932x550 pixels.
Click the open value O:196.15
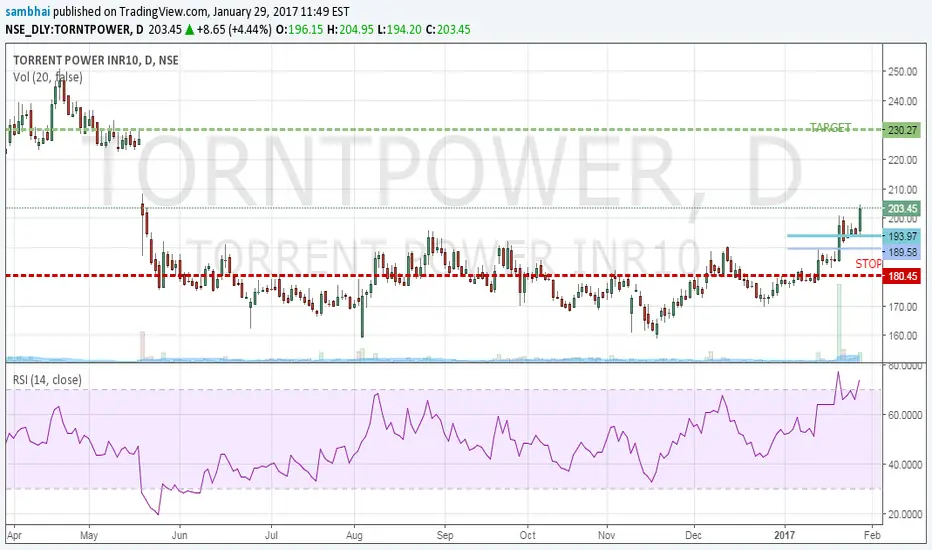pyautogui.click(x=300, y=29)
